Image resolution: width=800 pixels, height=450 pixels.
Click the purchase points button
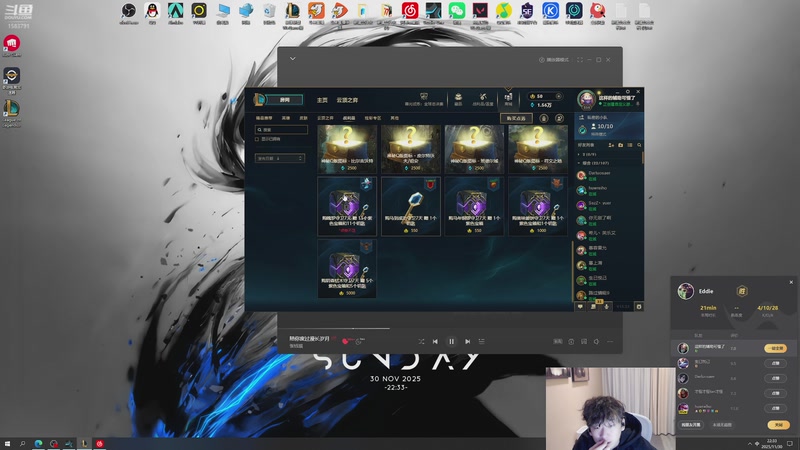(516, 118)
